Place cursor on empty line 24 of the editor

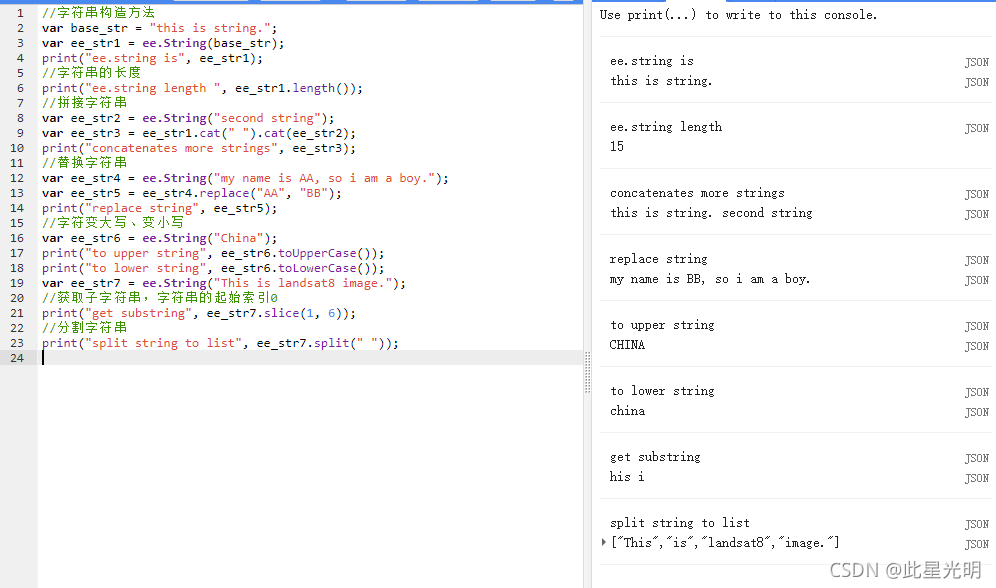(310, 358)
